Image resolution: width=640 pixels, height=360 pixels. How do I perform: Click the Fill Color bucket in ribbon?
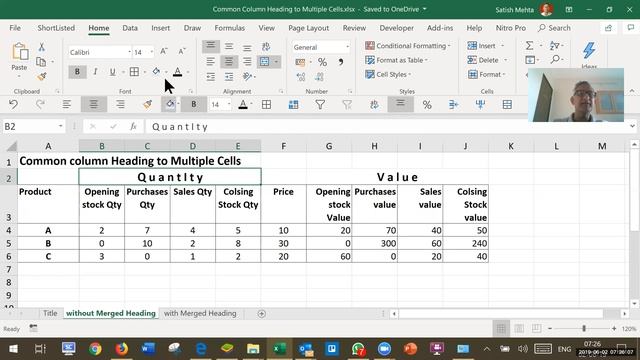click(x=156, y=72)
